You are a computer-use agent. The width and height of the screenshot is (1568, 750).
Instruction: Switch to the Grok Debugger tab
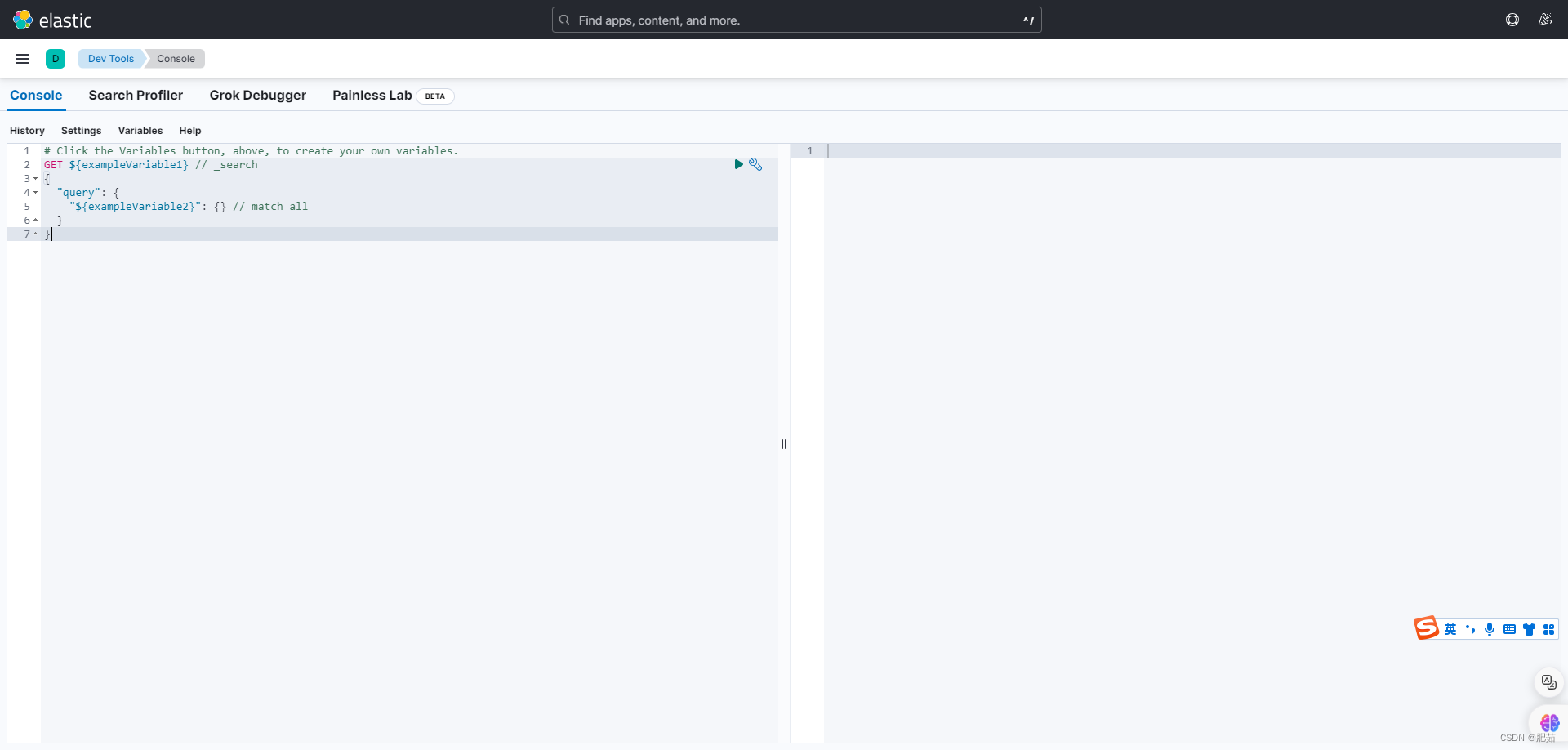[x=258, y=95]
